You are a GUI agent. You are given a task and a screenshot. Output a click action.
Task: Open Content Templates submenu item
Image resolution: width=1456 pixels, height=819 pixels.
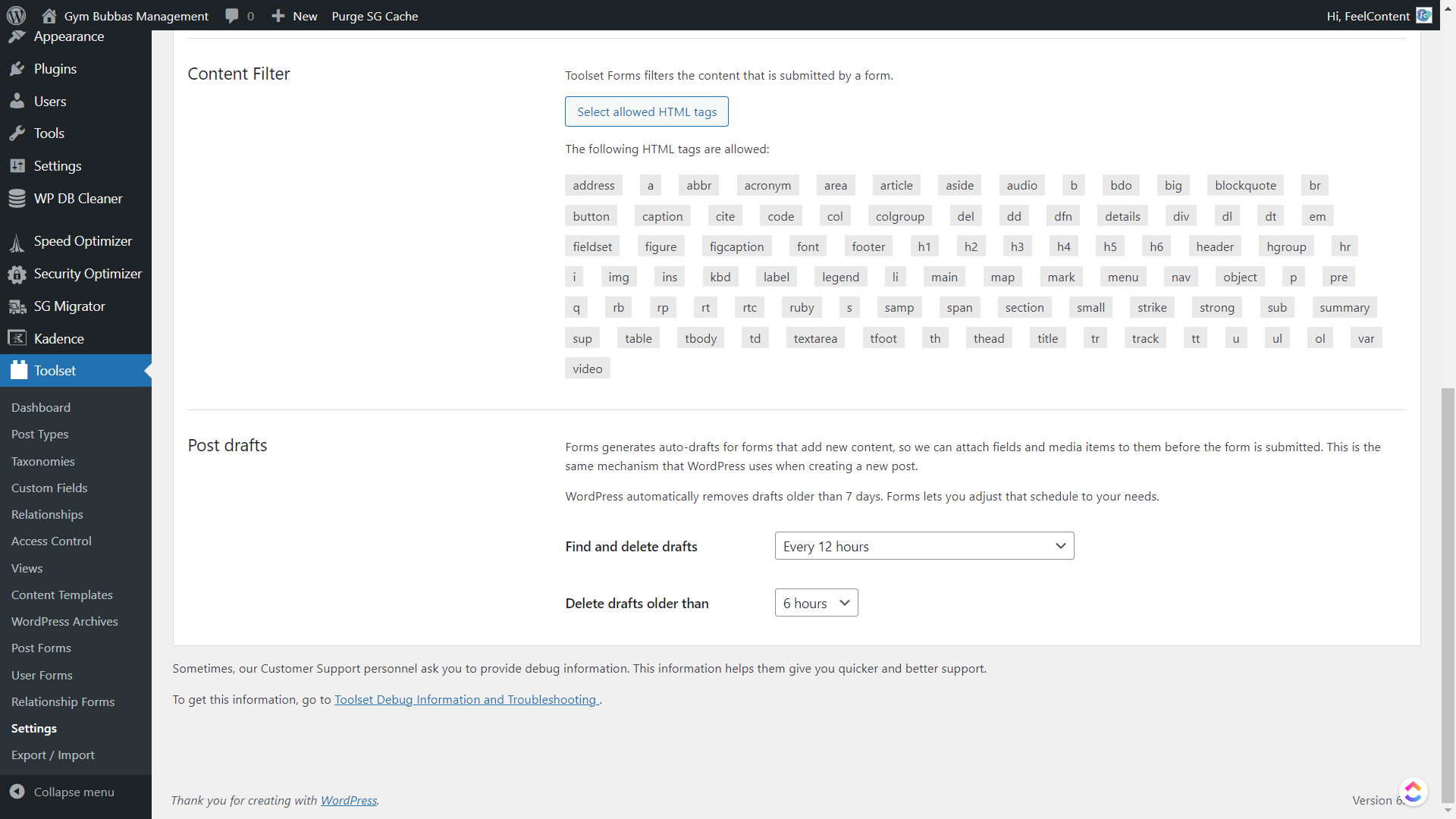pos(62,595)
